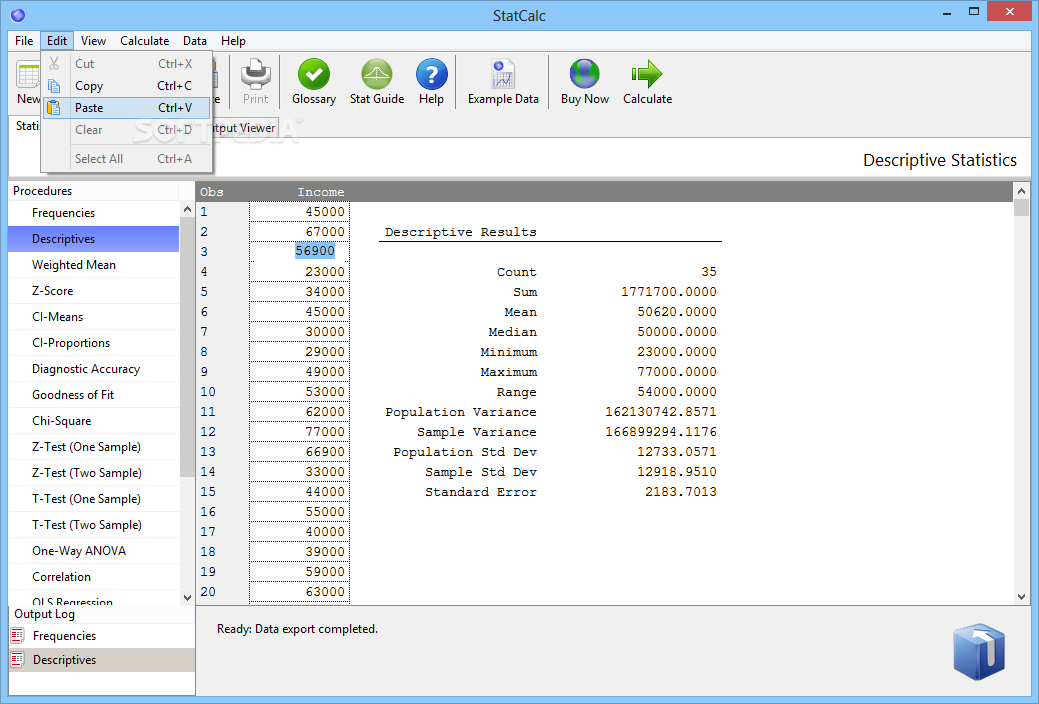Select the T-Test (Two Sample) procedure
This screenshot has height=704, width=1039.
[93, 524]
